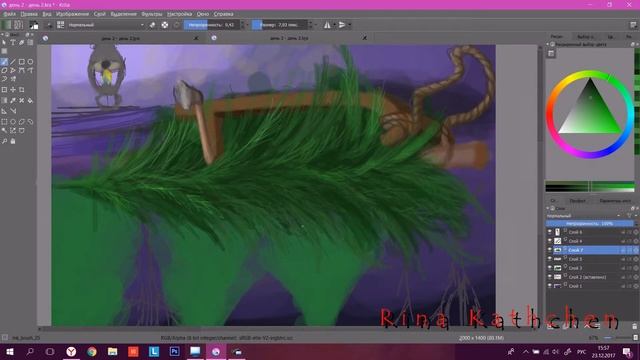Select the Elliptical Selection tool

[13, 122]
